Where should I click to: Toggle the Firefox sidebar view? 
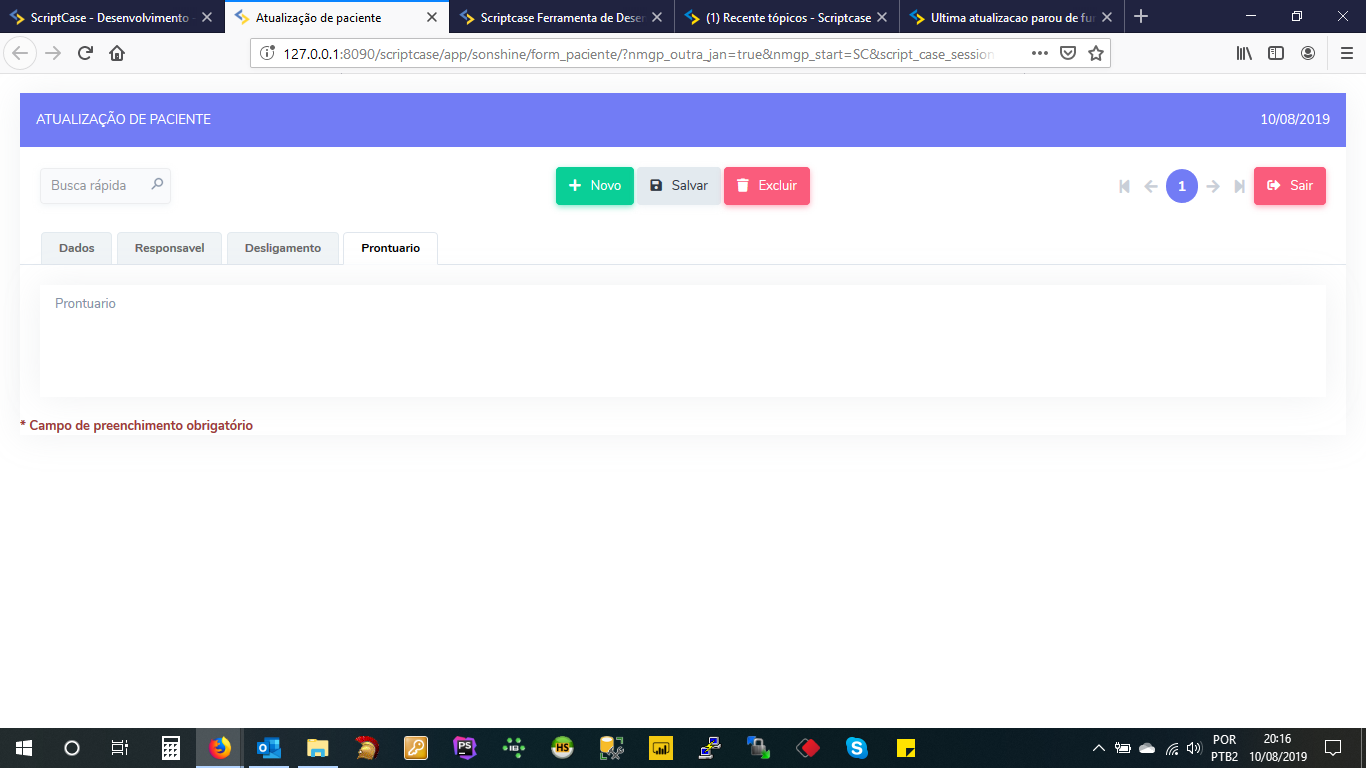1276,54
